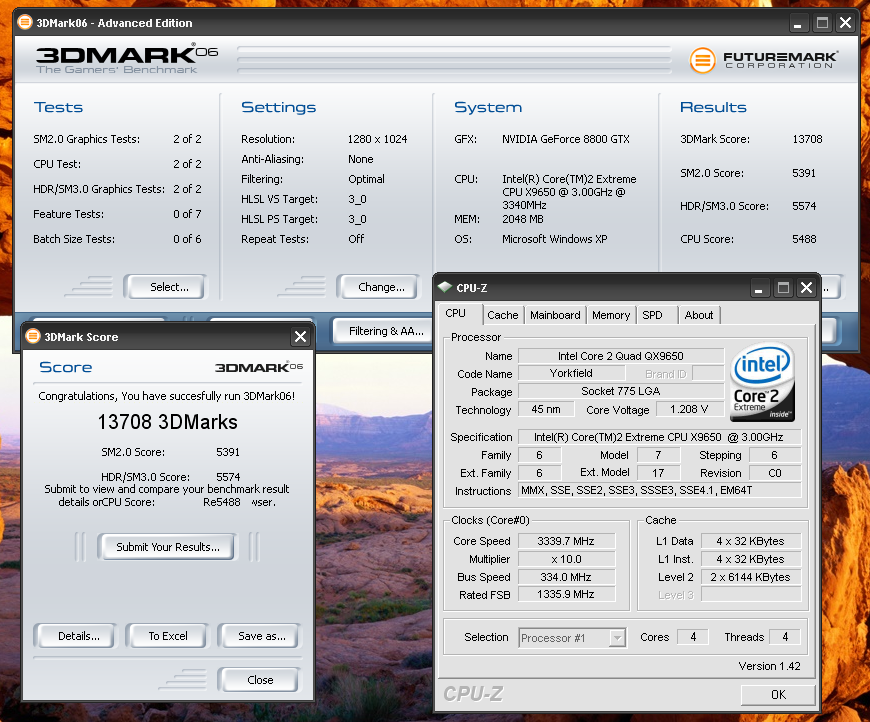Image resolution: width=870 pixels, height=722 pixels.
Task: Click the Code Name field Yorkfield
Action: click(571, 373)
